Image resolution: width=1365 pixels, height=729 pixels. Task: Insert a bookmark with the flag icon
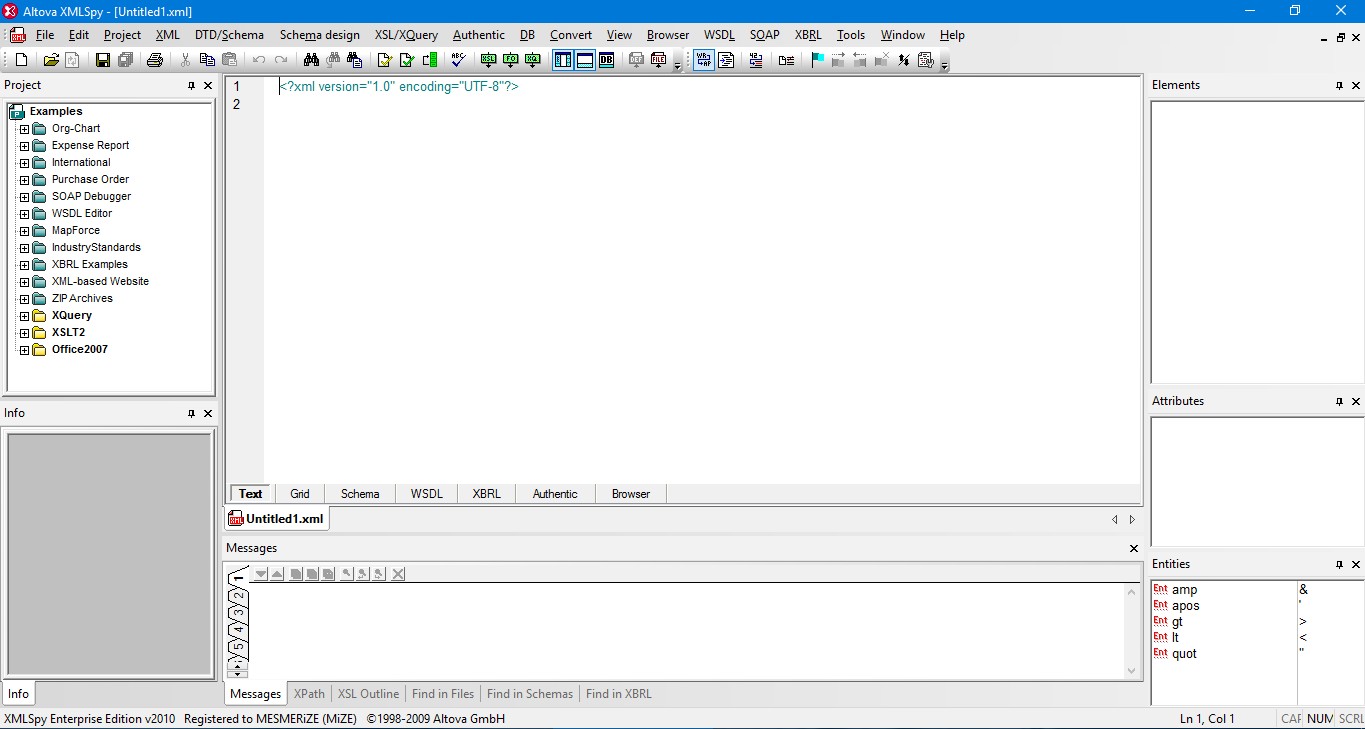tap(818, 60)
